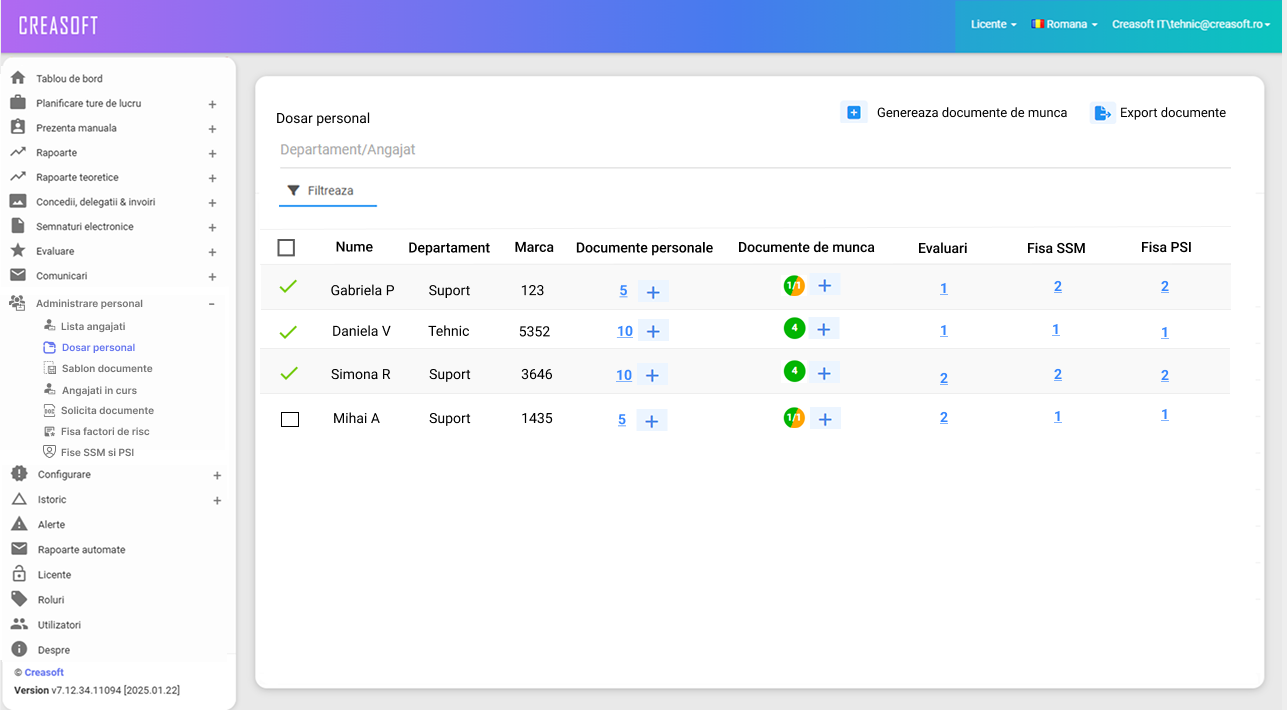
Task: Add personal document for Mihai A
Action: point(651,421)
